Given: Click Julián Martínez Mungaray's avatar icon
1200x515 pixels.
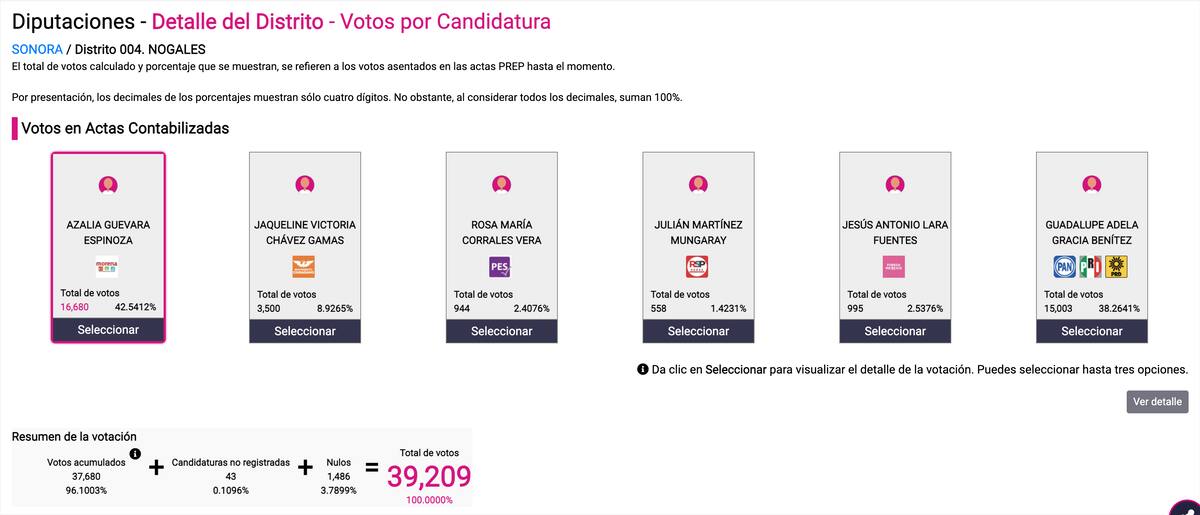Looking at the screenshot, I should pyautogui.click(x=698, y=185).
